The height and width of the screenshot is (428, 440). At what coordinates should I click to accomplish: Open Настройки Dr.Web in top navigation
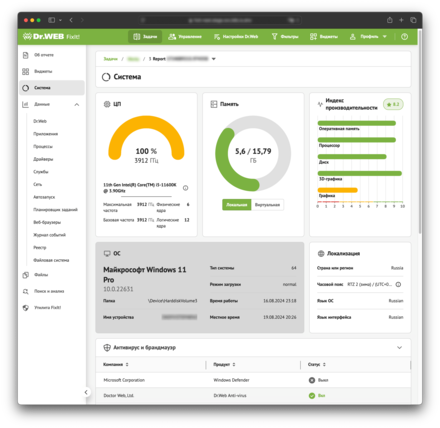(x=236, y=37)
